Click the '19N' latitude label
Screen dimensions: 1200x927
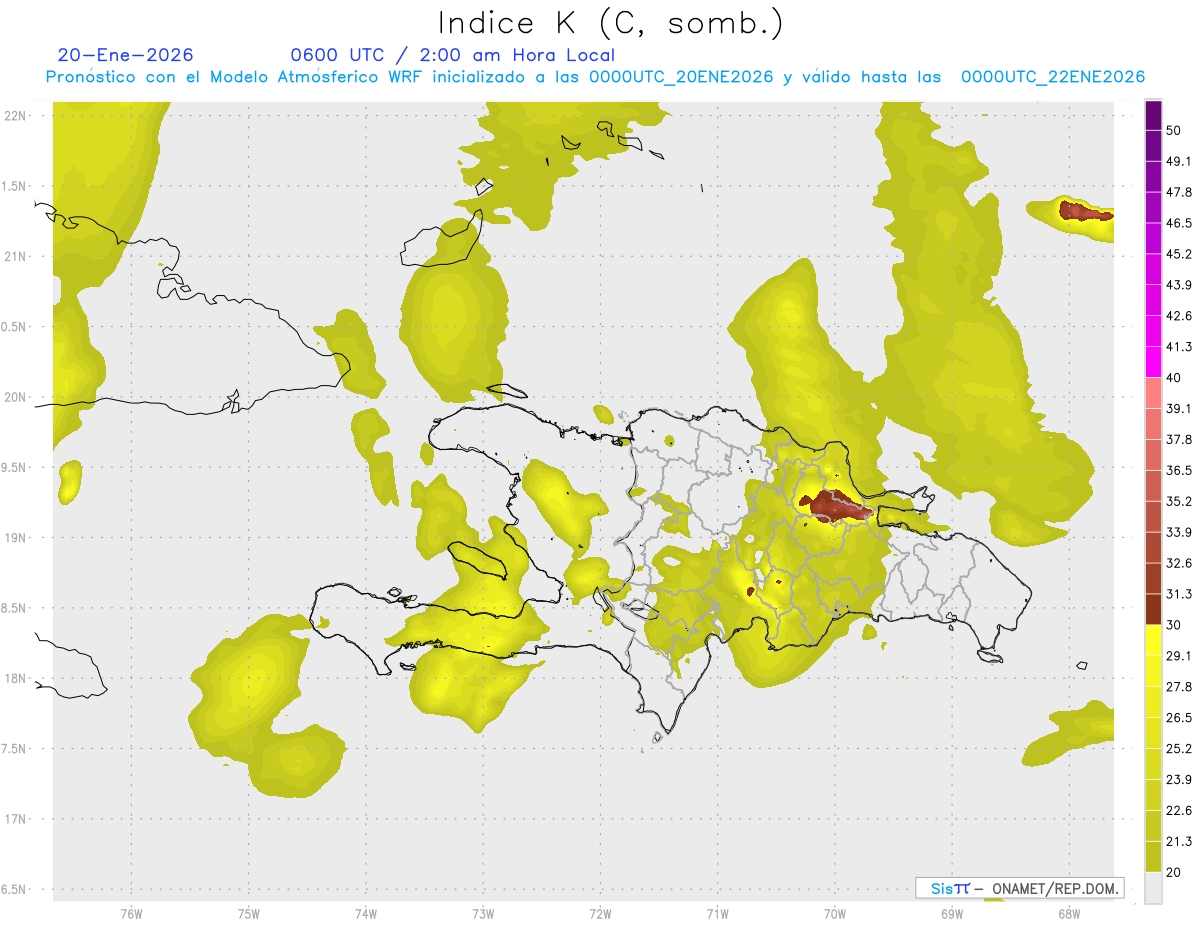pyautogui.click(x=15, y=537)
